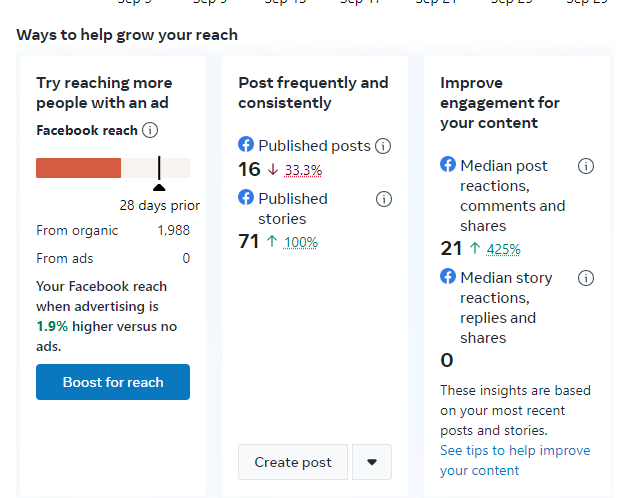Click Facebook logo beside Median post reactions

coord(448,165)
